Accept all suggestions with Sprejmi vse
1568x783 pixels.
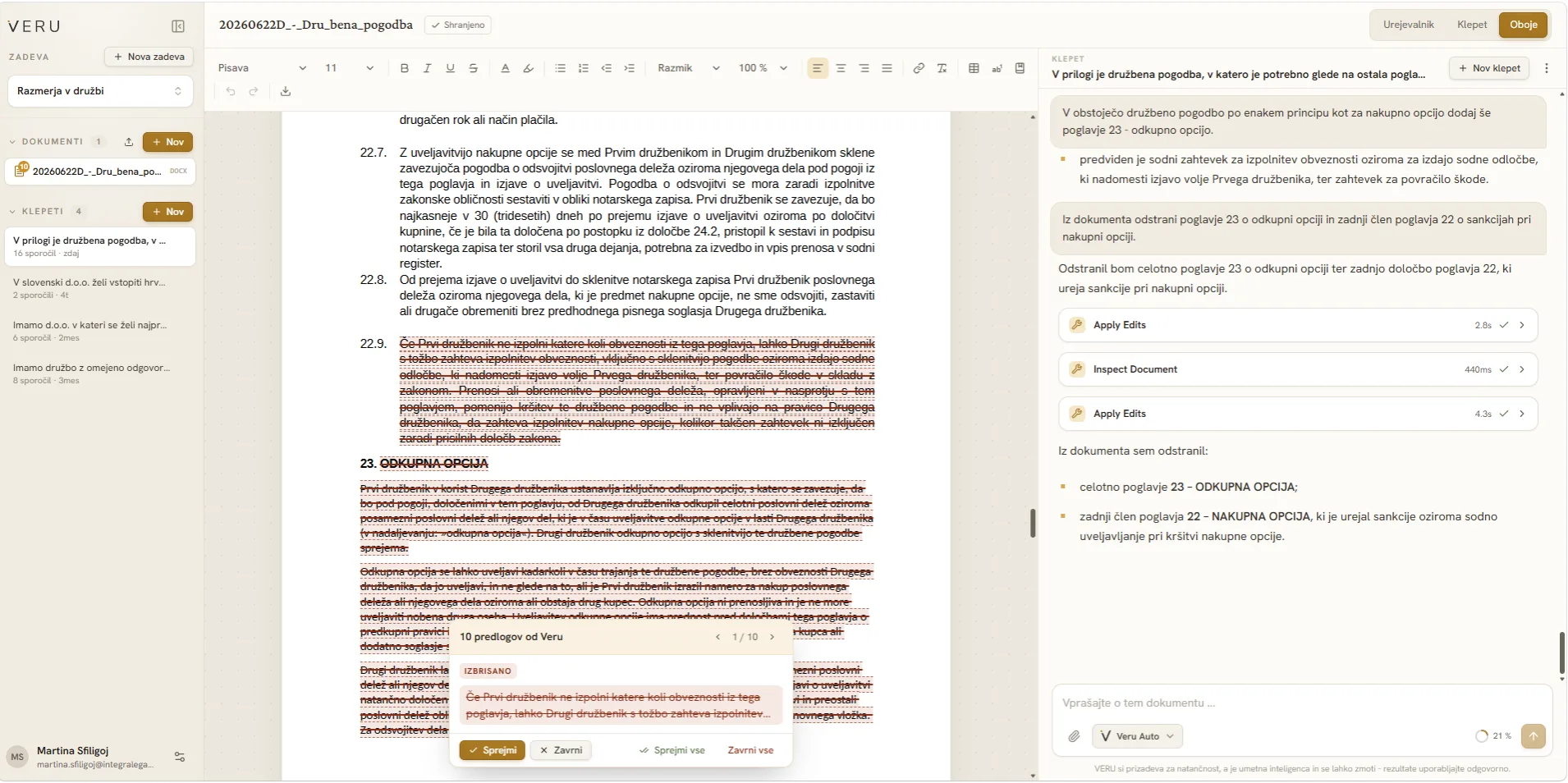pyautogui.click(x=672, y=750)
